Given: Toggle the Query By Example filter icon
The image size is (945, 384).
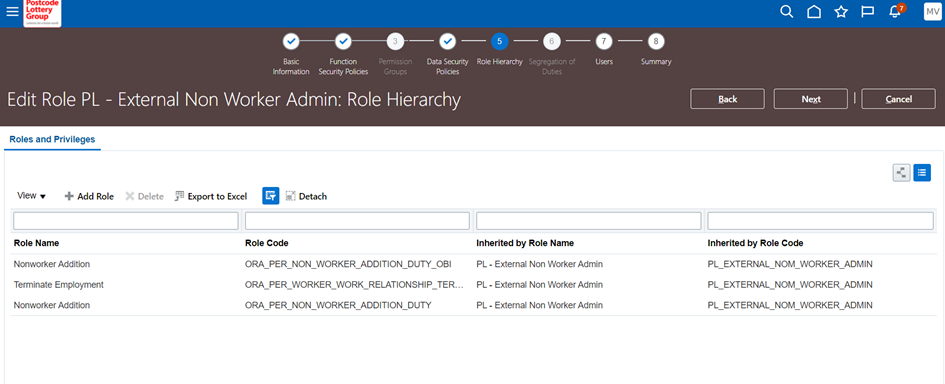Looking at the screenshot, I should (271, 196).
